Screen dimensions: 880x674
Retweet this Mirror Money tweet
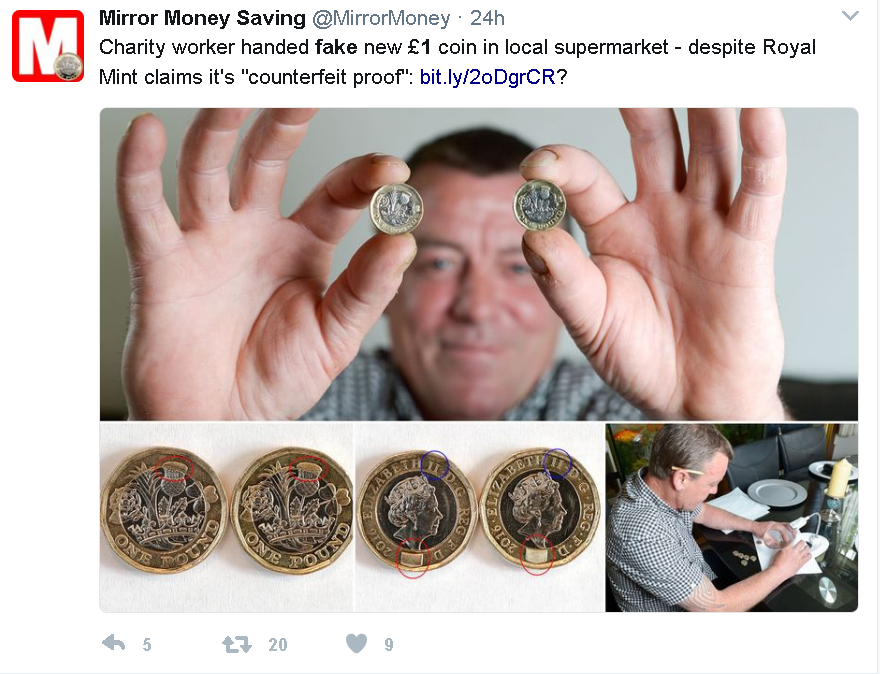pyautogui.click(x=237, y=644)
